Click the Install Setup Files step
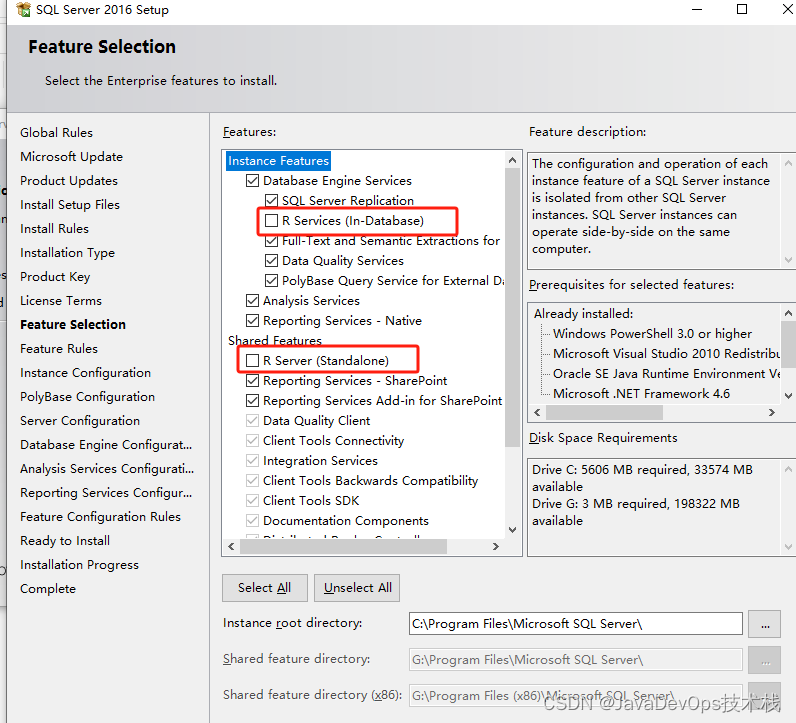Image resolution: width=796 pixels, height=723 pixels. tap(70, 205)
